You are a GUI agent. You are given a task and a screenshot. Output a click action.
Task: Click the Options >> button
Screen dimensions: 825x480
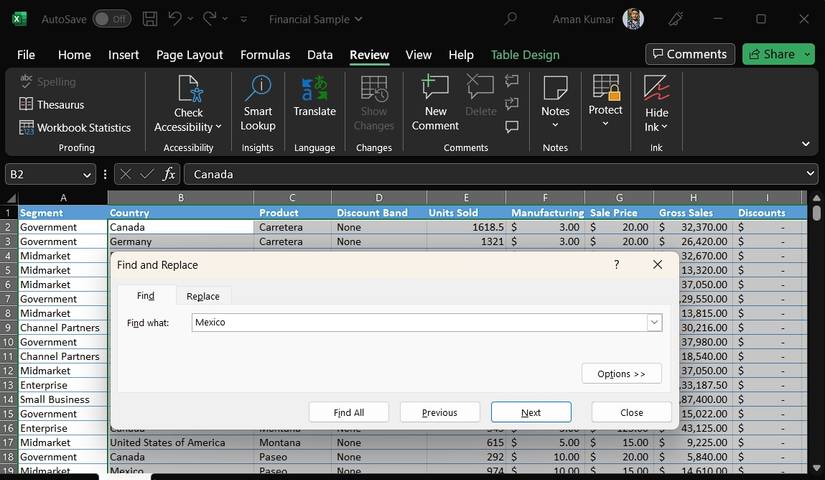pos(621,374)
